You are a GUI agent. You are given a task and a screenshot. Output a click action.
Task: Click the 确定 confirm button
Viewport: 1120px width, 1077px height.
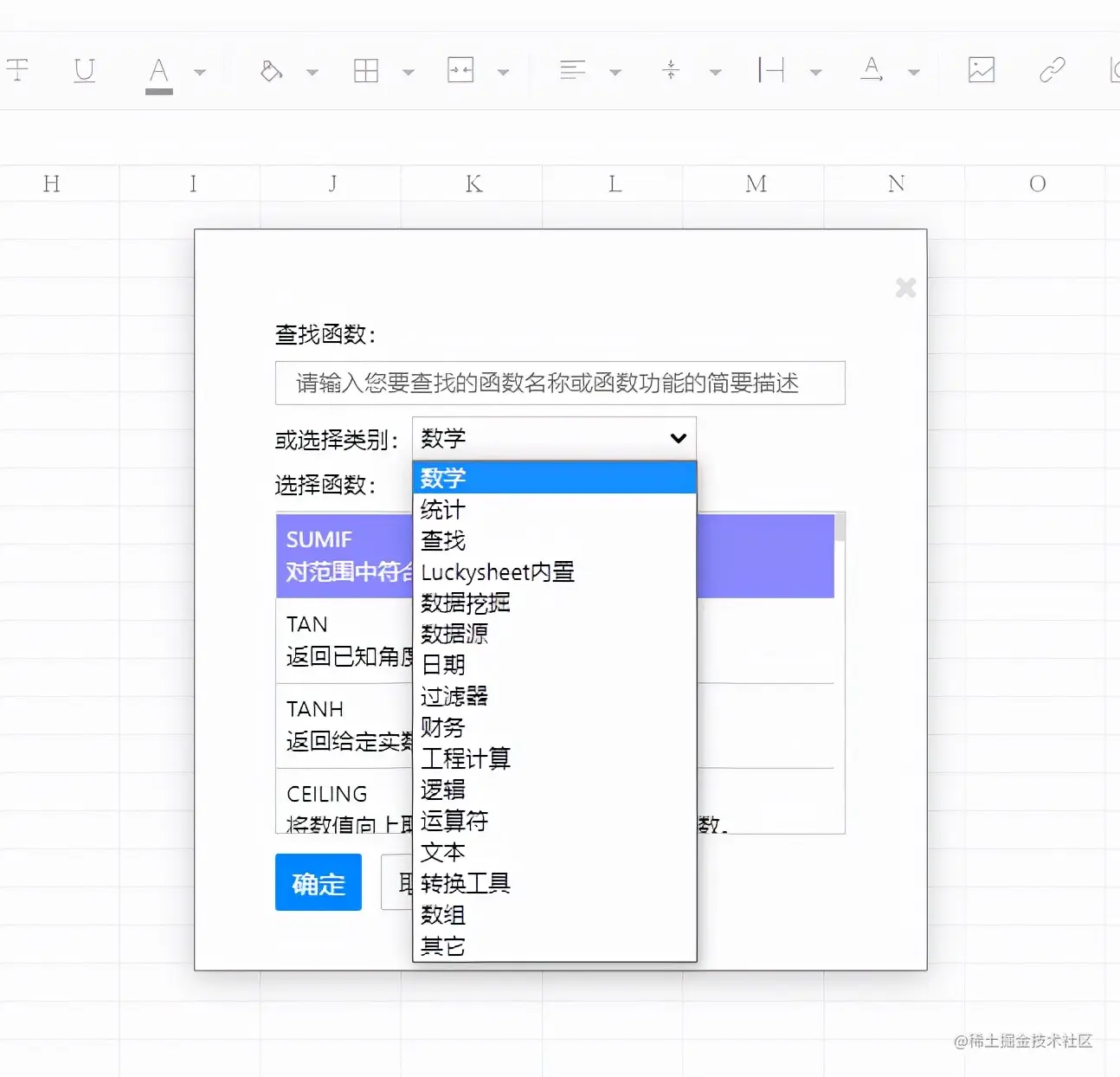click(x=319, y=882)
